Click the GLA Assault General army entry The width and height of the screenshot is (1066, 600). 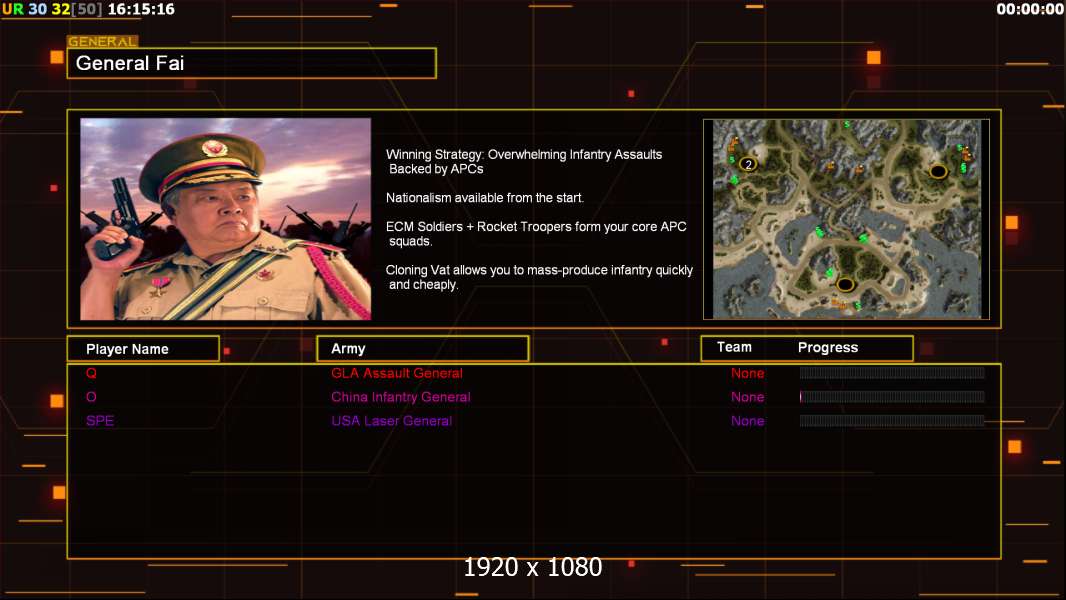(397, 373)
